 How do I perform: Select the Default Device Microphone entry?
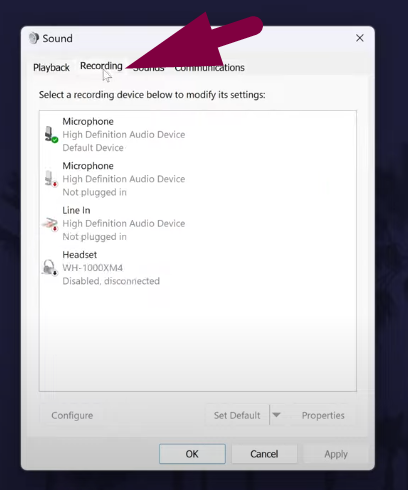[198, 135]
